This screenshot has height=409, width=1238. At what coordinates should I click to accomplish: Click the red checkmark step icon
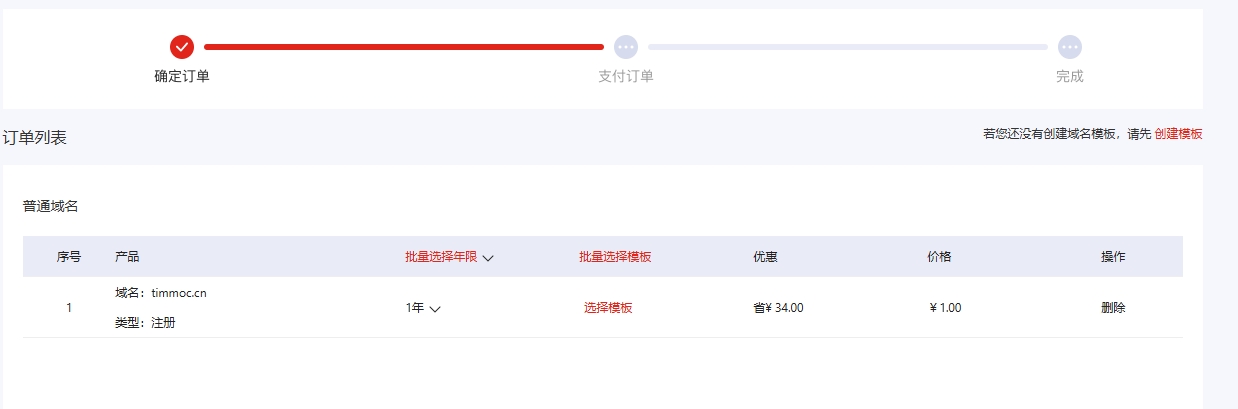pos(181,47)
